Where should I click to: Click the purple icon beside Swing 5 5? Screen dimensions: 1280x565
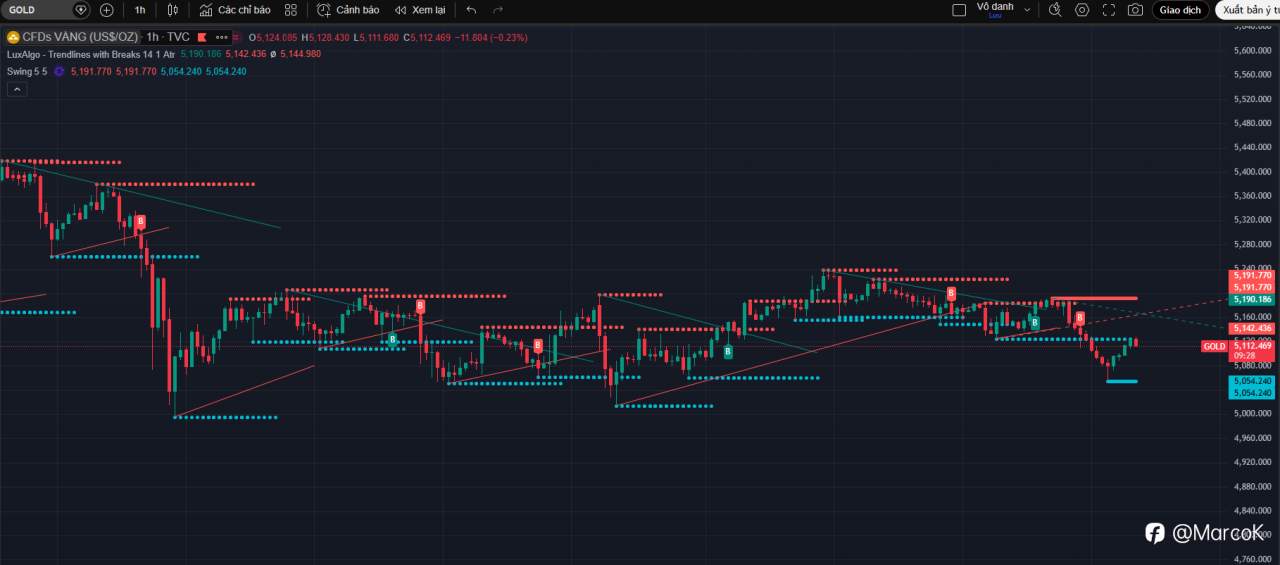(59, 72)
